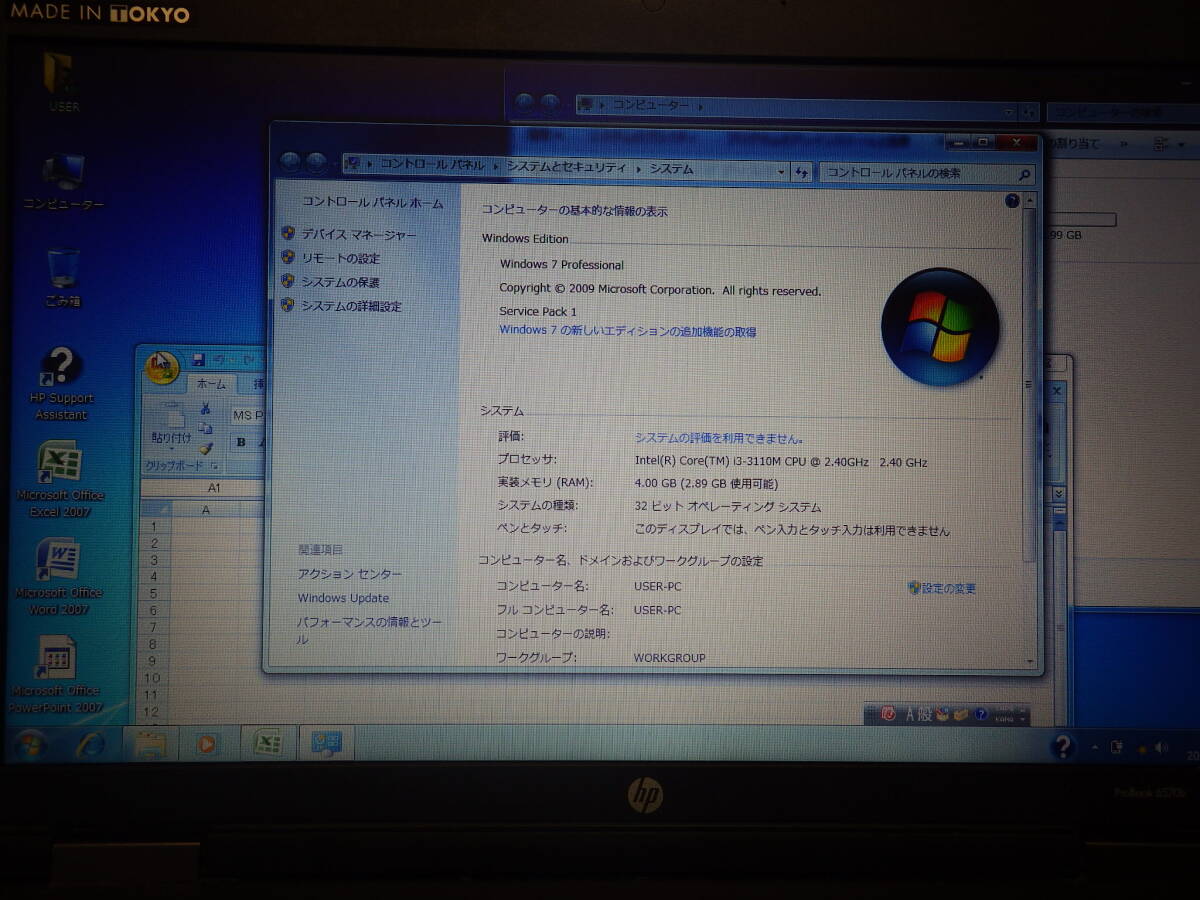The image size is (1200, 900).
Task: Open デバイス マネージャー link
Action: pyautogui.click(x=359, y=235)
